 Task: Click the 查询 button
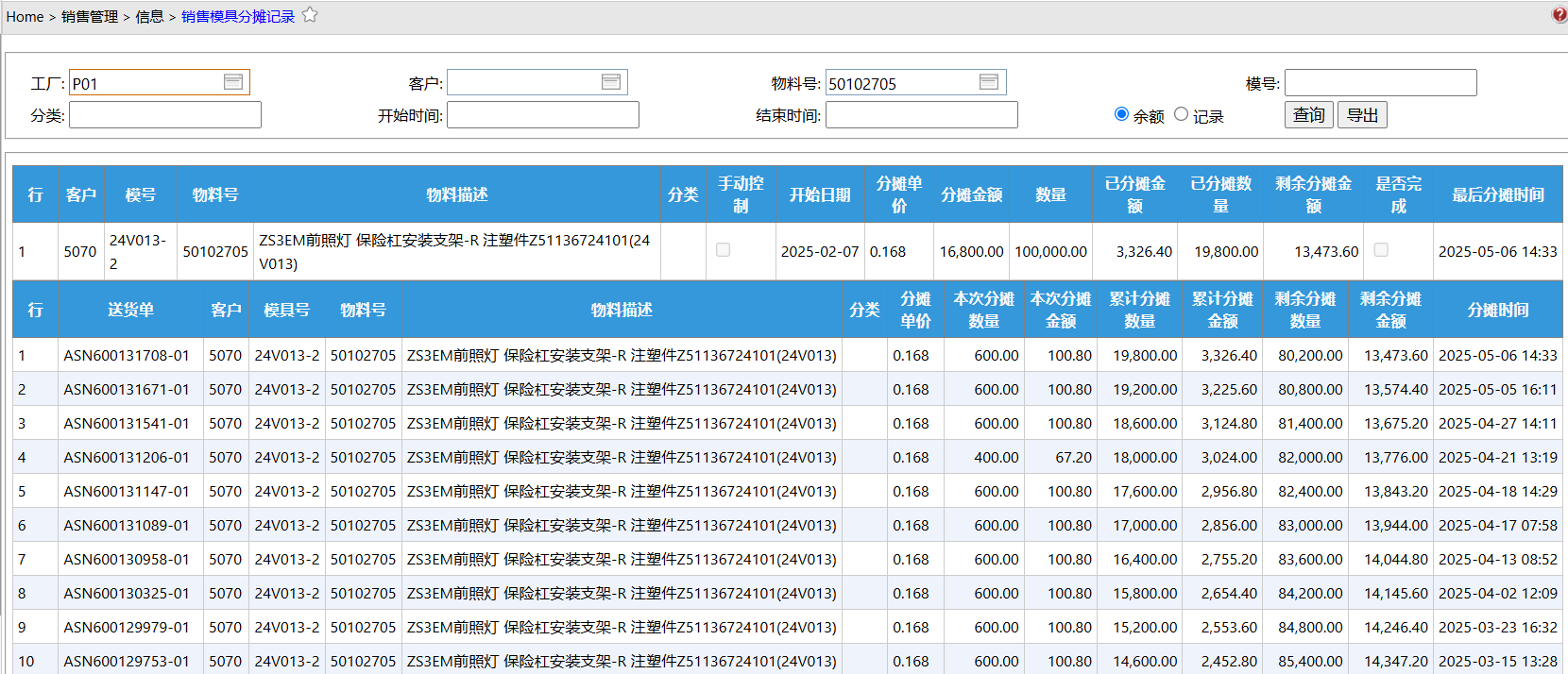coord(1309,115)
